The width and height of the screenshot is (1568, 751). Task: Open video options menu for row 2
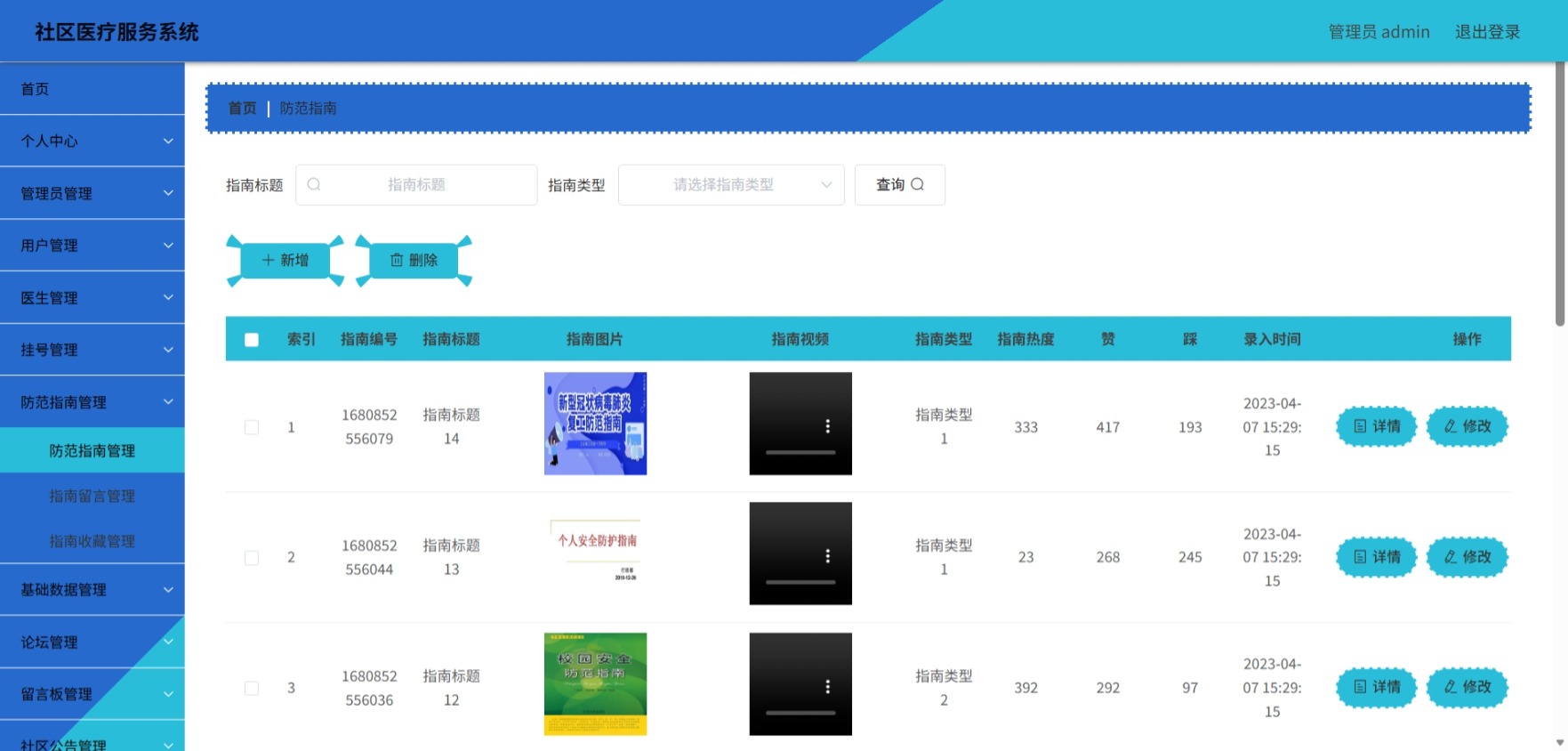pos(827,556)
